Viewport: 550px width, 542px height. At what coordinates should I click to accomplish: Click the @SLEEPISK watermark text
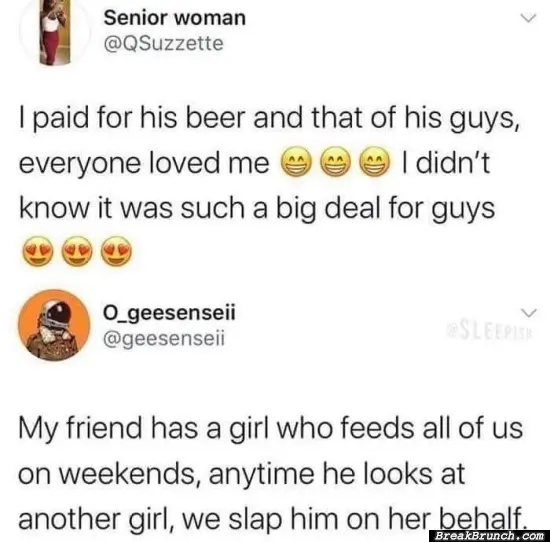[x=489, y=332]
